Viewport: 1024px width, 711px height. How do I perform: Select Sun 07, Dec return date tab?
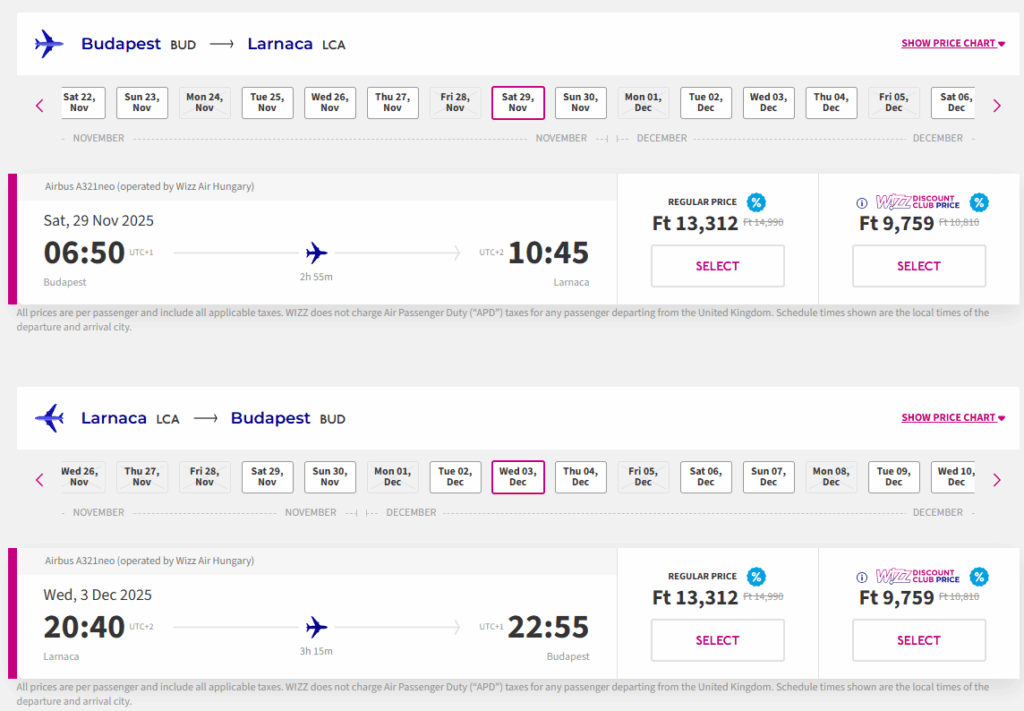(x=768, y=477)
